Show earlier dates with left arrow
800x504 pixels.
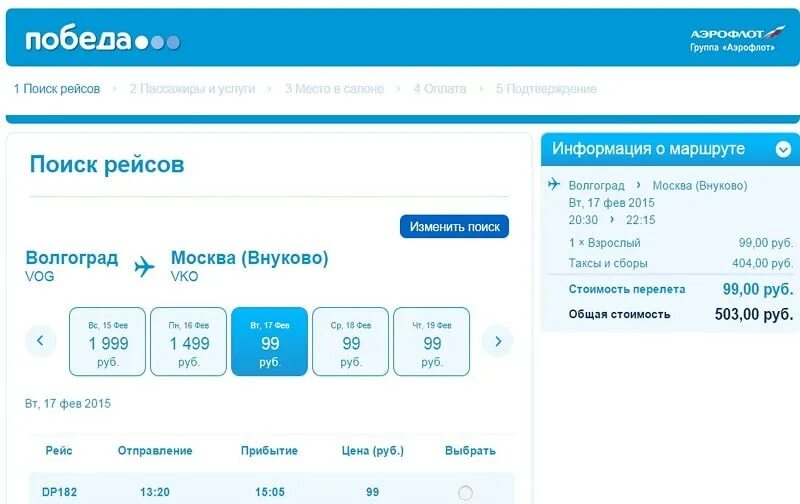40,341
